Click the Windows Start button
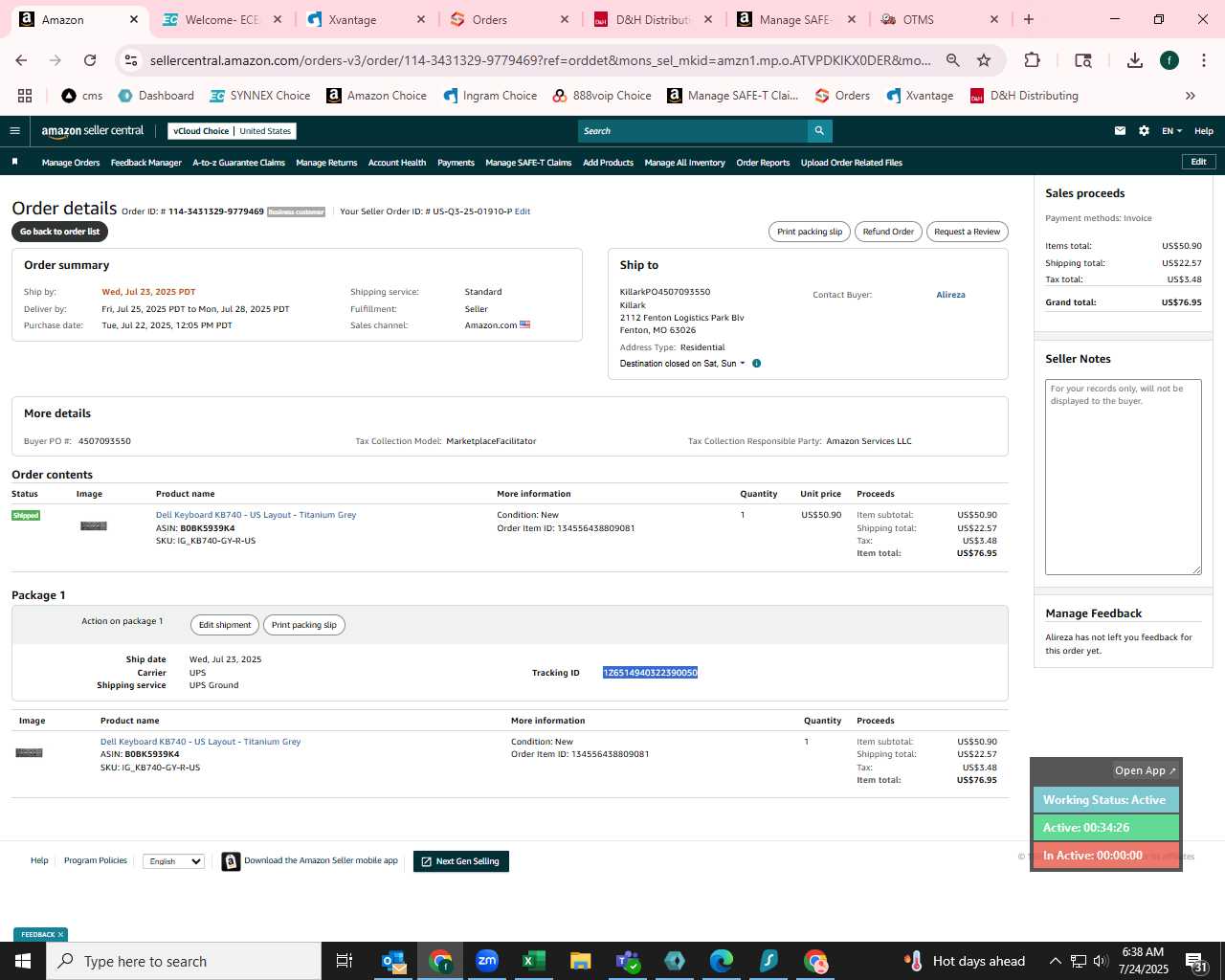 tap(23, 961)
